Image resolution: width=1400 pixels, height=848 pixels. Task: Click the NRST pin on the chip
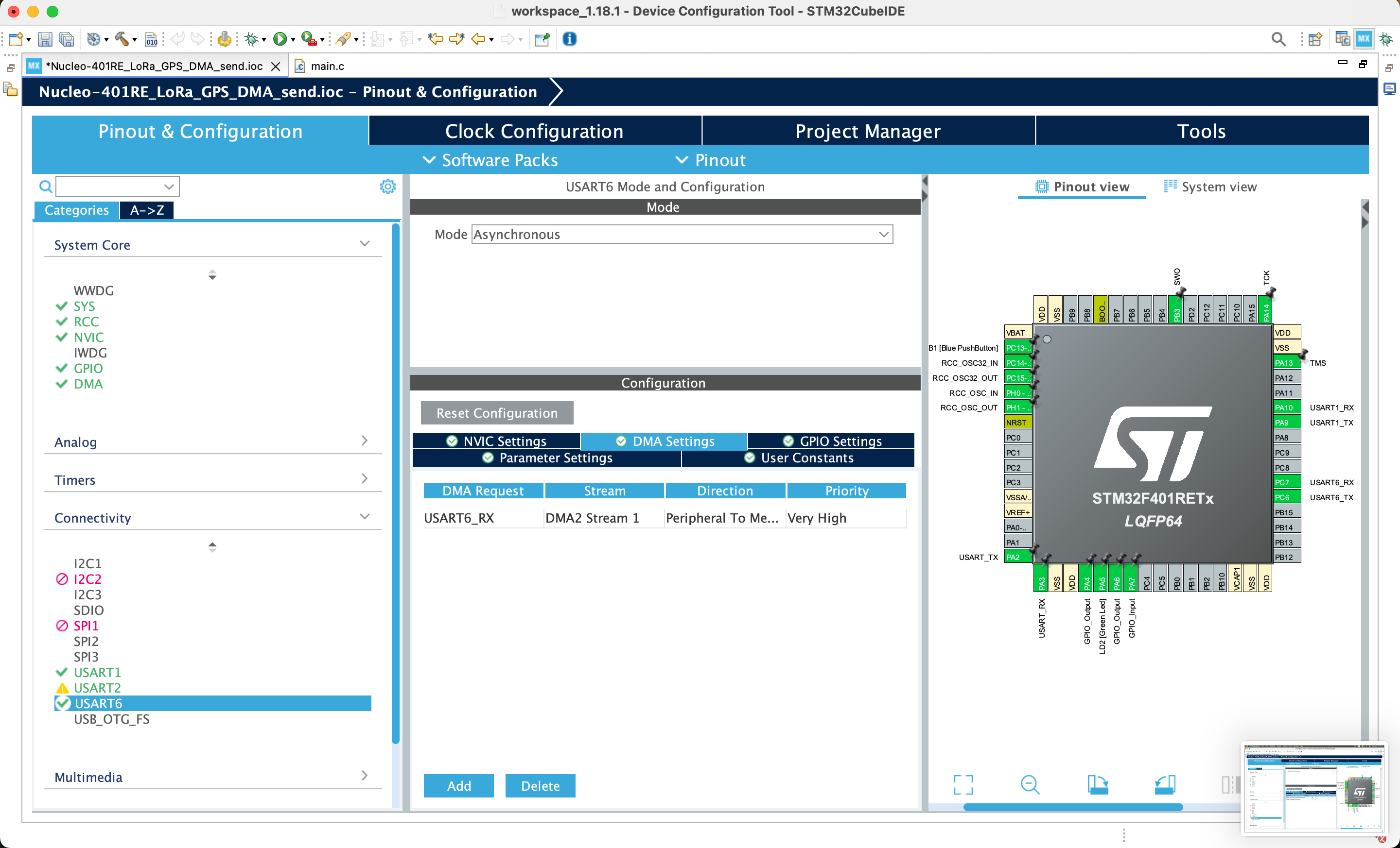[x=1017, y=423]
